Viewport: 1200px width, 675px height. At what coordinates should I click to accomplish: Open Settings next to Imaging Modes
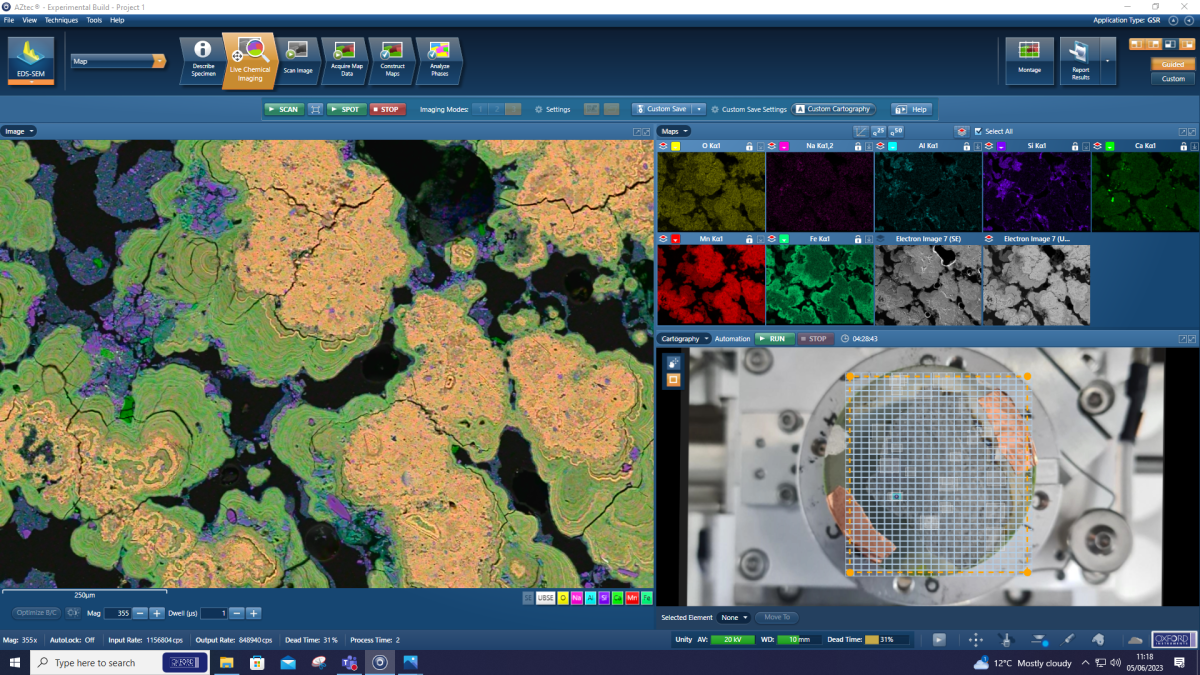coord(552,109)
